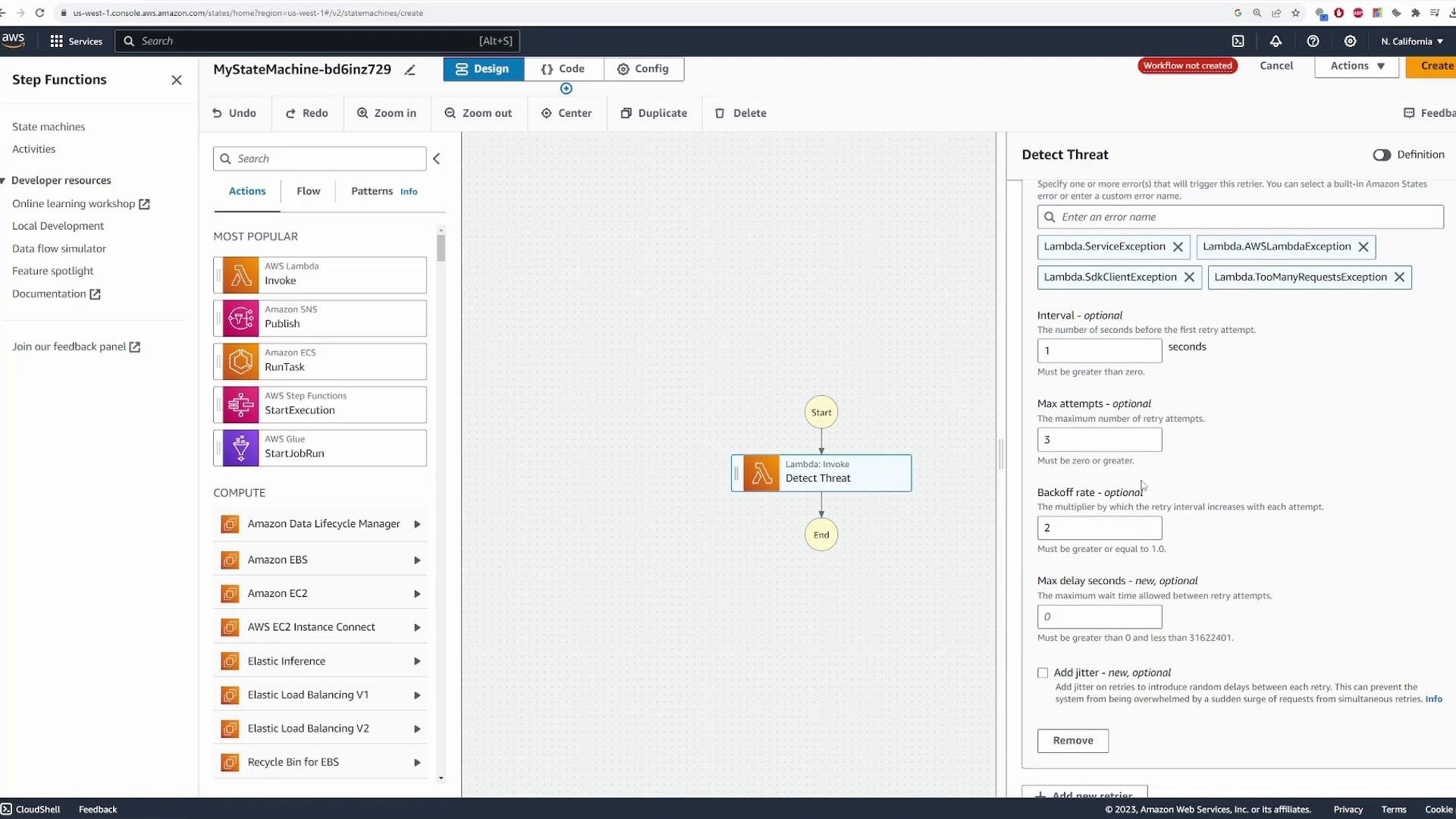The width and height of the screenshot is (1456, 819).
Task: Collapse the states browser panel chevron
Action: click(437, 158)
